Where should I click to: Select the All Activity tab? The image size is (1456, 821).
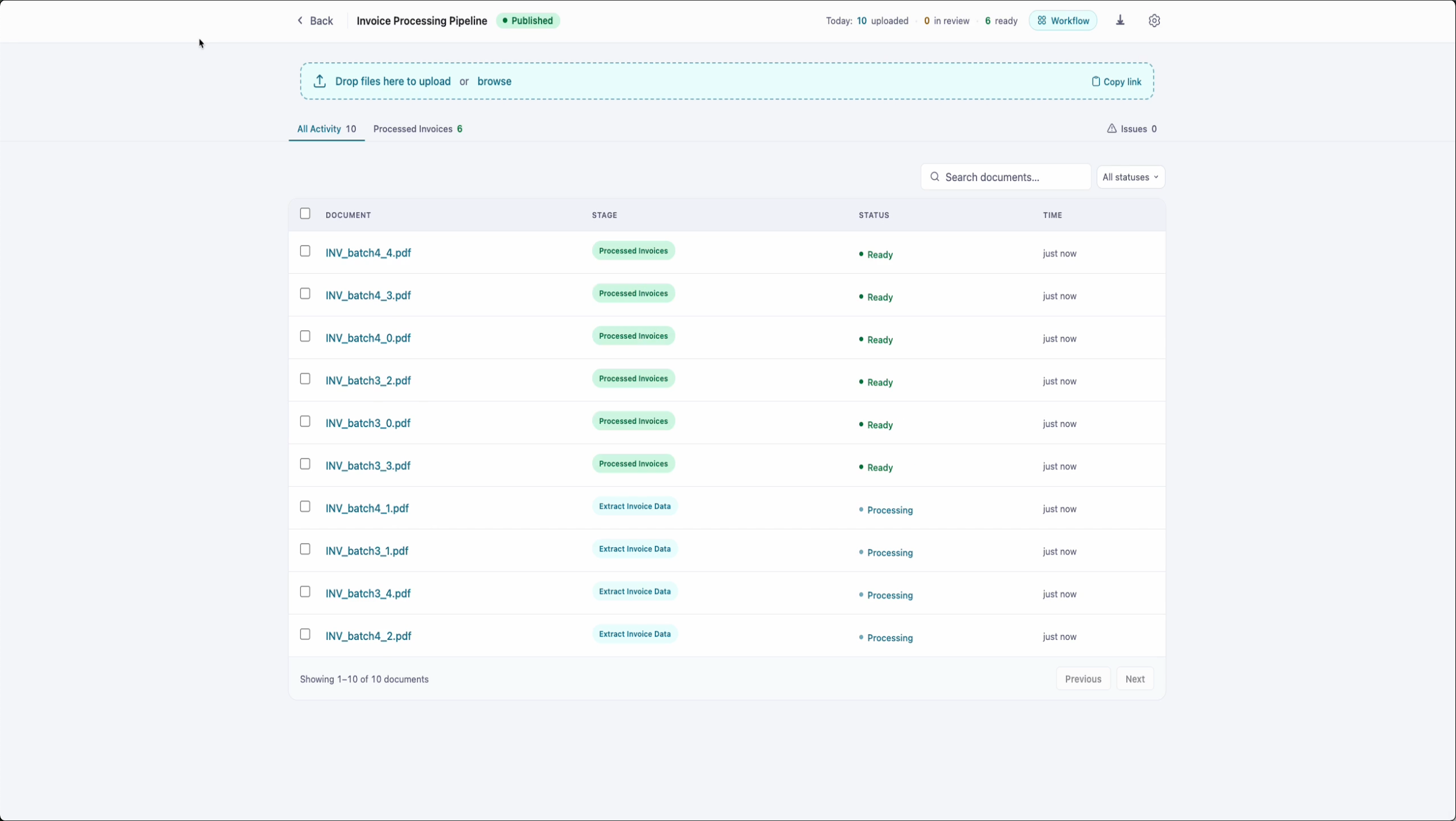tap(326, 129)
